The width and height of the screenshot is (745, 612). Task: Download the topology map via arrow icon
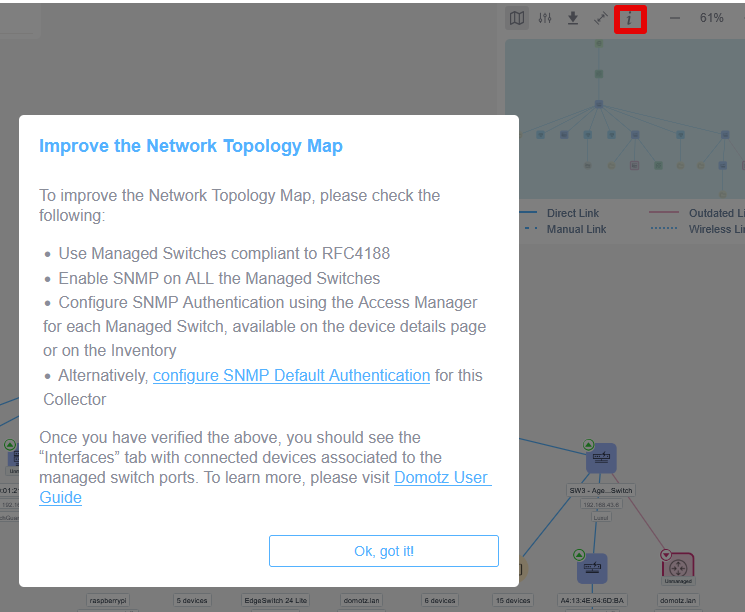click(x=573, y=19)
